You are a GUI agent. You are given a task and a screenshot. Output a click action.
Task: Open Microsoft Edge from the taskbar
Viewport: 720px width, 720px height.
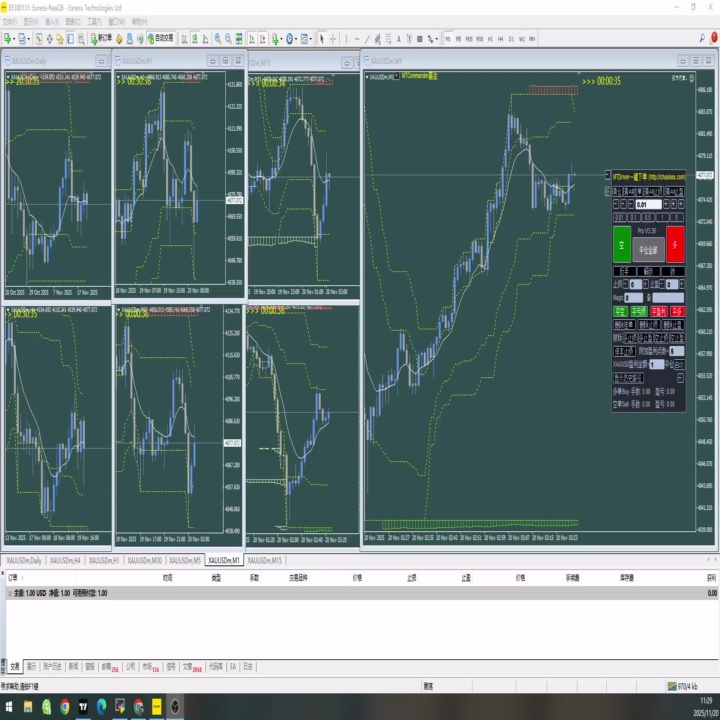pyautogui.click(x=101, y=707)
